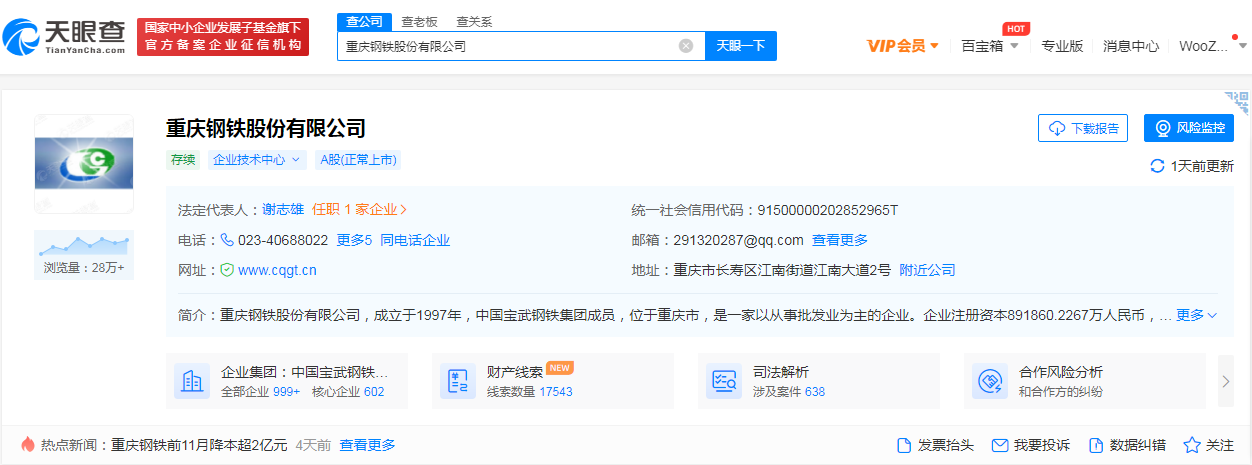Open 线索数量 17543 link
The width and height of the screenshot is (1252, 465).
530,392
